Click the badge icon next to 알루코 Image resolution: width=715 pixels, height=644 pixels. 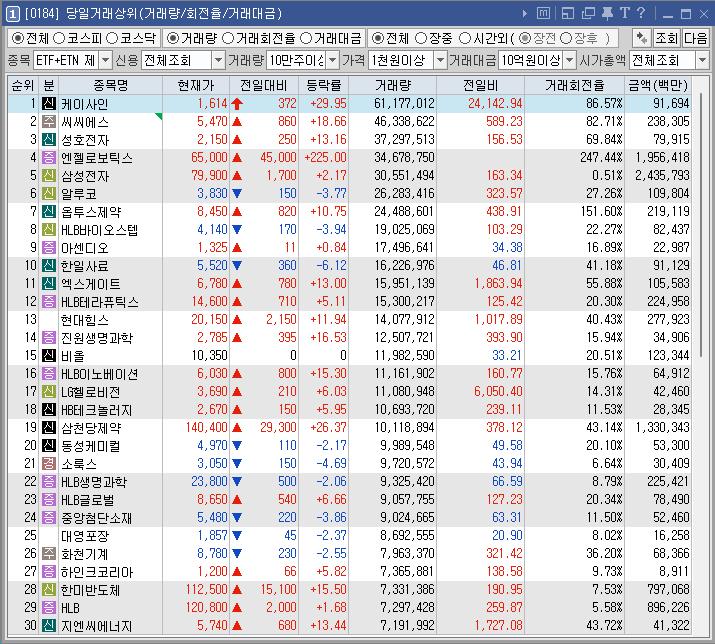(49, 194)
